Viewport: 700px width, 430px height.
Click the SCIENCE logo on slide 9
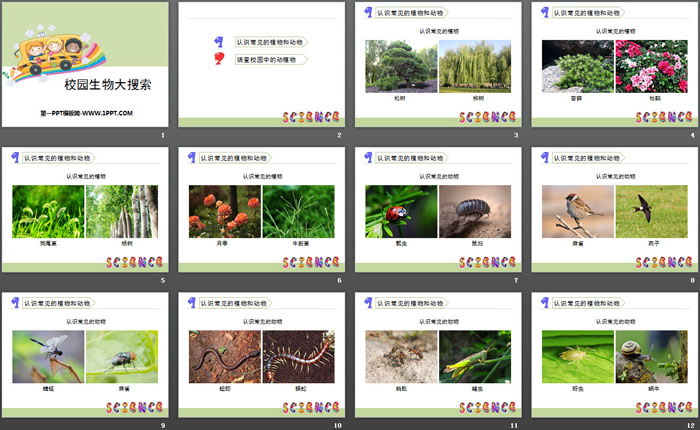click(x=134, y=407)
